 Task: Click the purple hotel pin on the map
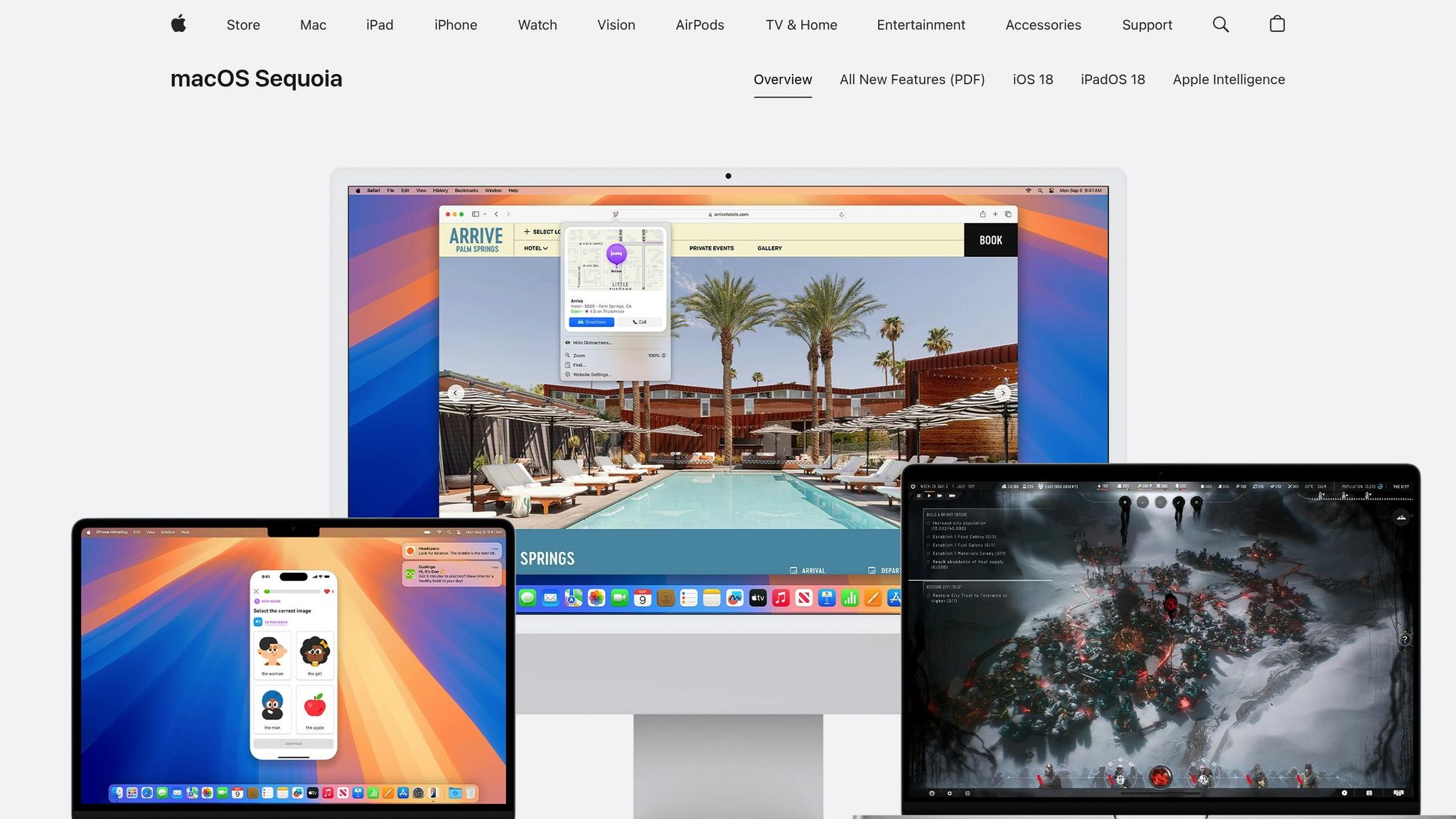[x=616, y=254]
